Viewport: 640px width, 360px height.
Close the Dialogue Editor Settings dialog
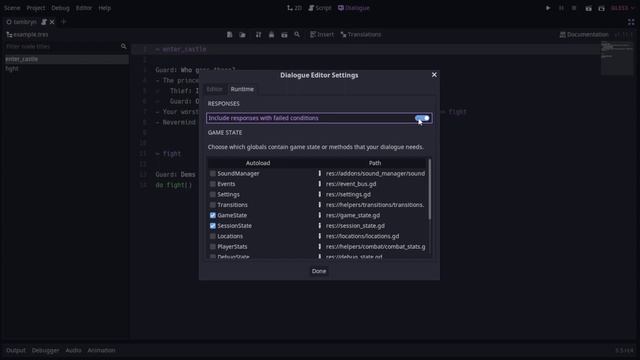[x=434, y=75]
